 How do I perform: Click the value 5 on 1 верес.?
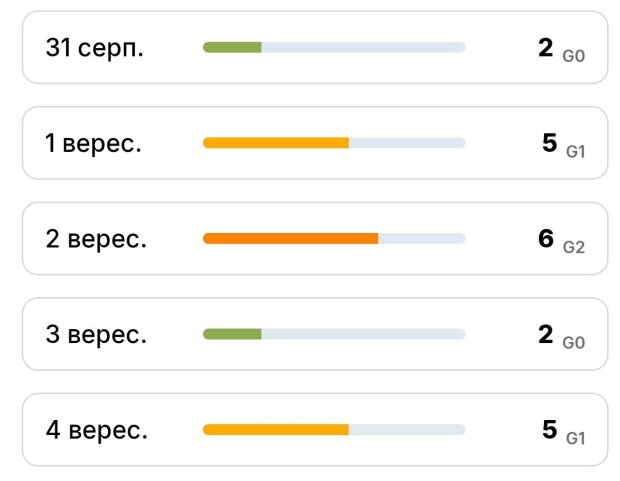[550, 143]
